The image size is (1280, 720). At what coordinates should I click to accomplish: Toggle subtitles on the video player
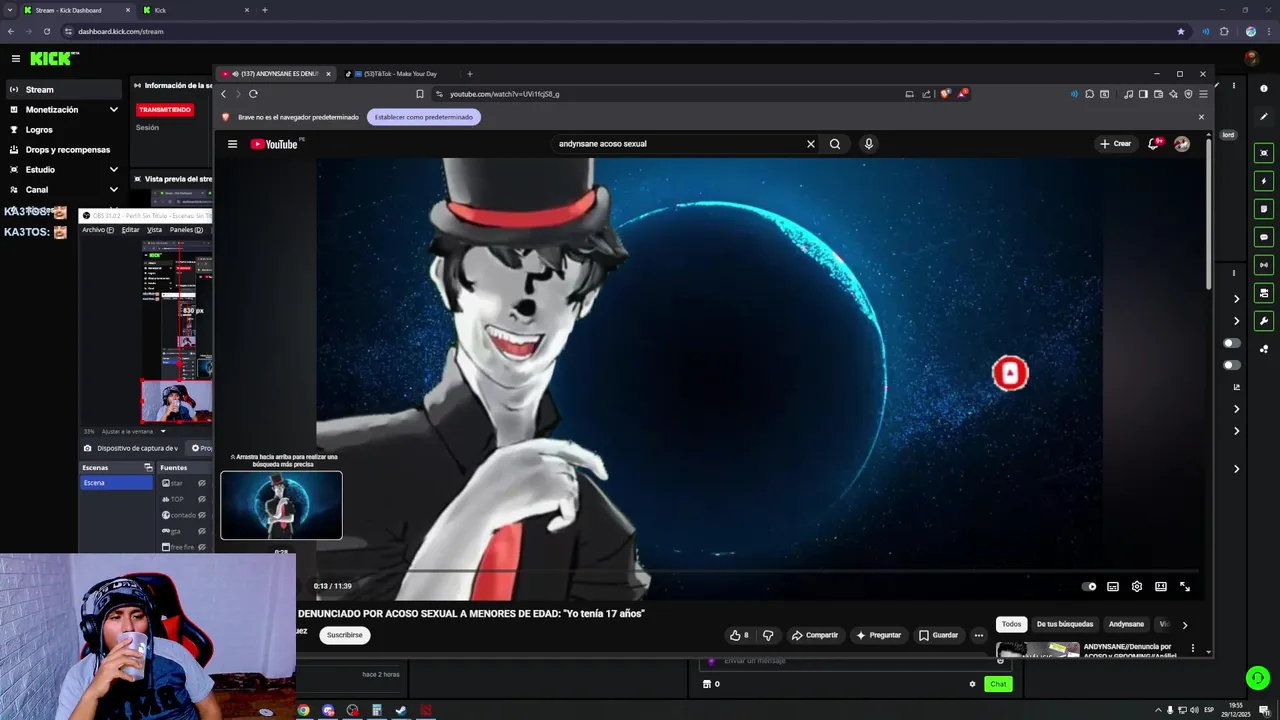pyautogui.click(x=1113, y=587)
